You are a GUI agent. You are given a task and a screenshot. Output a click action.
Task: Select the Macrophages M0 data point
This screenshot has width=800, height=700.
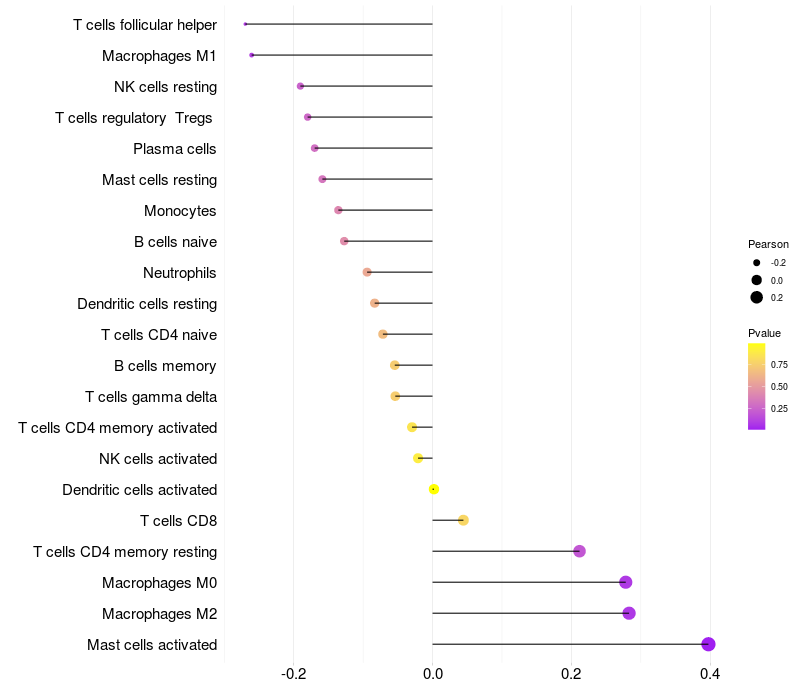pyautogui.click(x=625, y=582)
